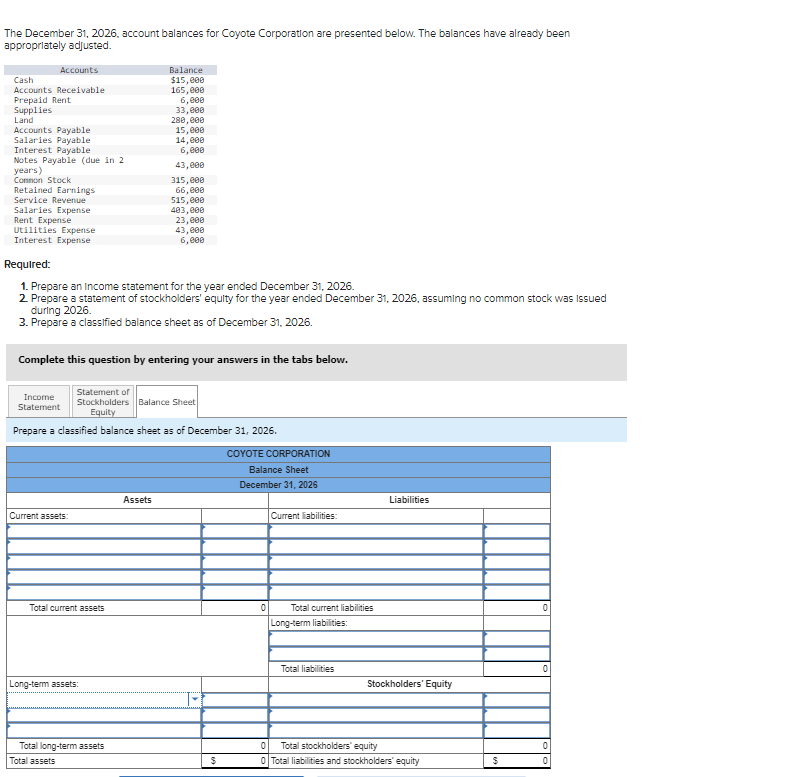The width and height of the screenshot is (796, 777).
Task: Click the 'Prepaid Rent' row label
Action: coord(42,100)
